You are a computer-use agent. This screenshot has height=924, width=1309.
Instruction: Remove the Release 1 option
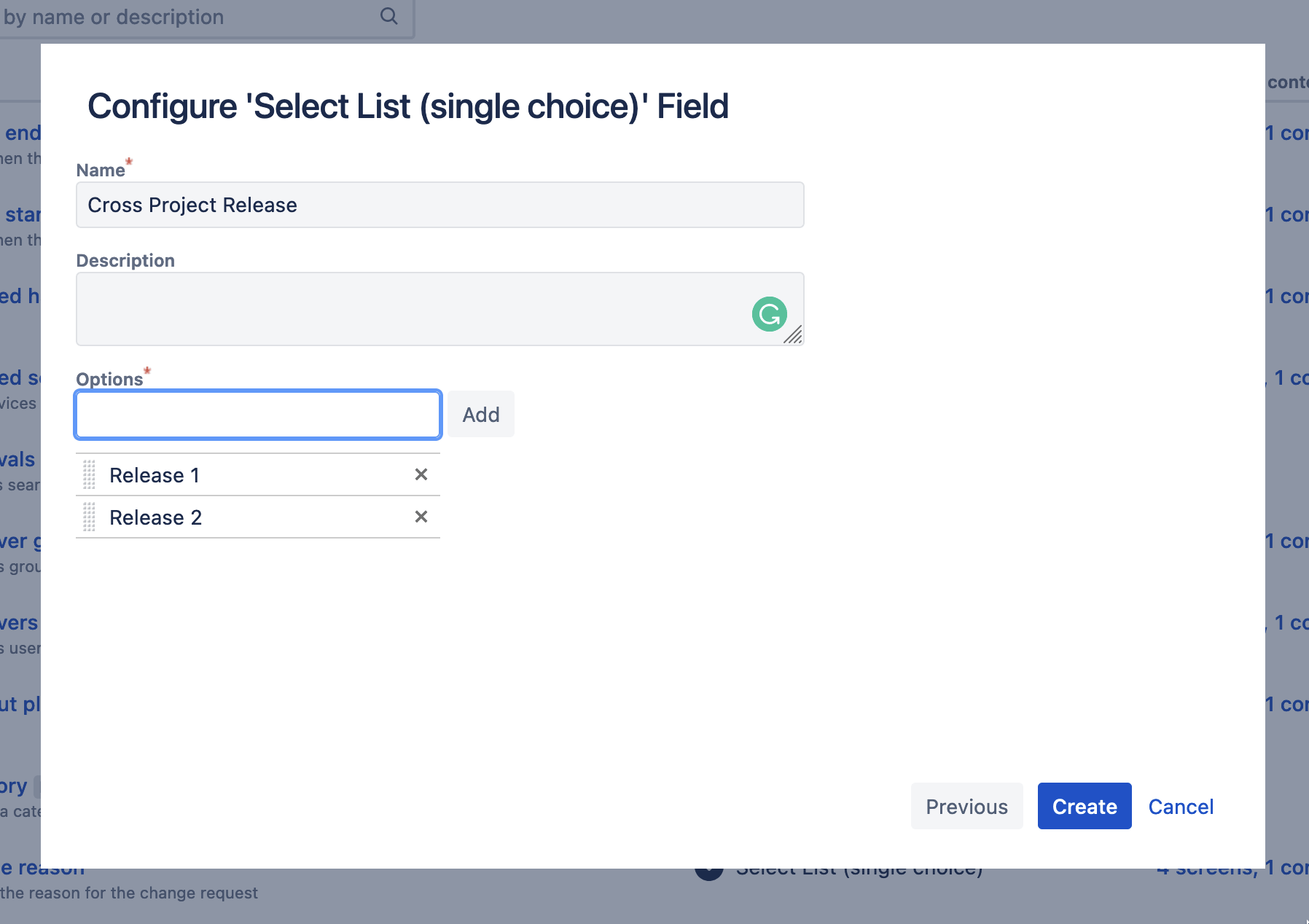click(421, 474)
